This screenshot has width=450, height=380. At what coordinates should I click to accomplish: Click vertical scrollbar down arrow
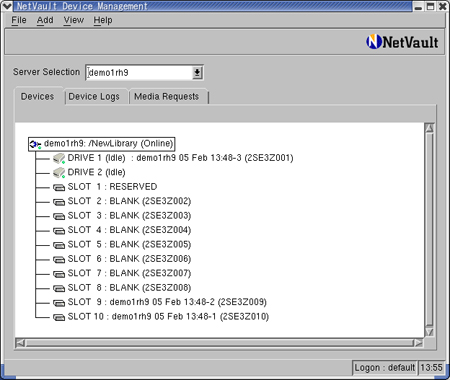point(429,332)
